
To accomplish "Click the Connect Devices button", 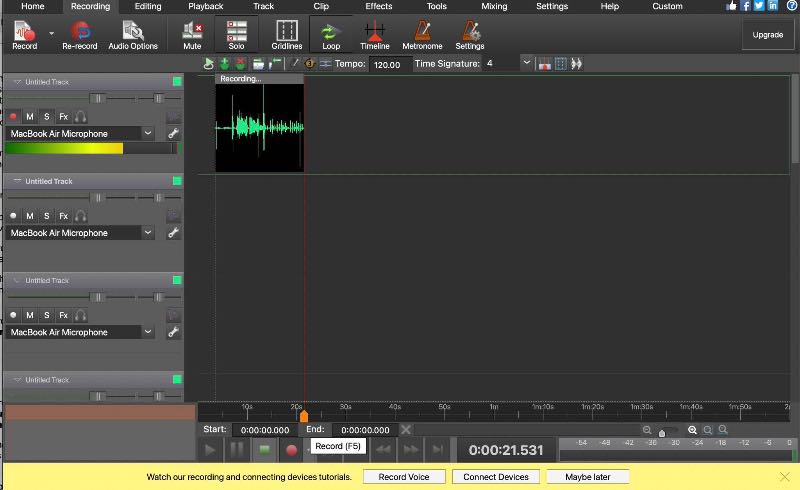I will (x=496, y=477).
